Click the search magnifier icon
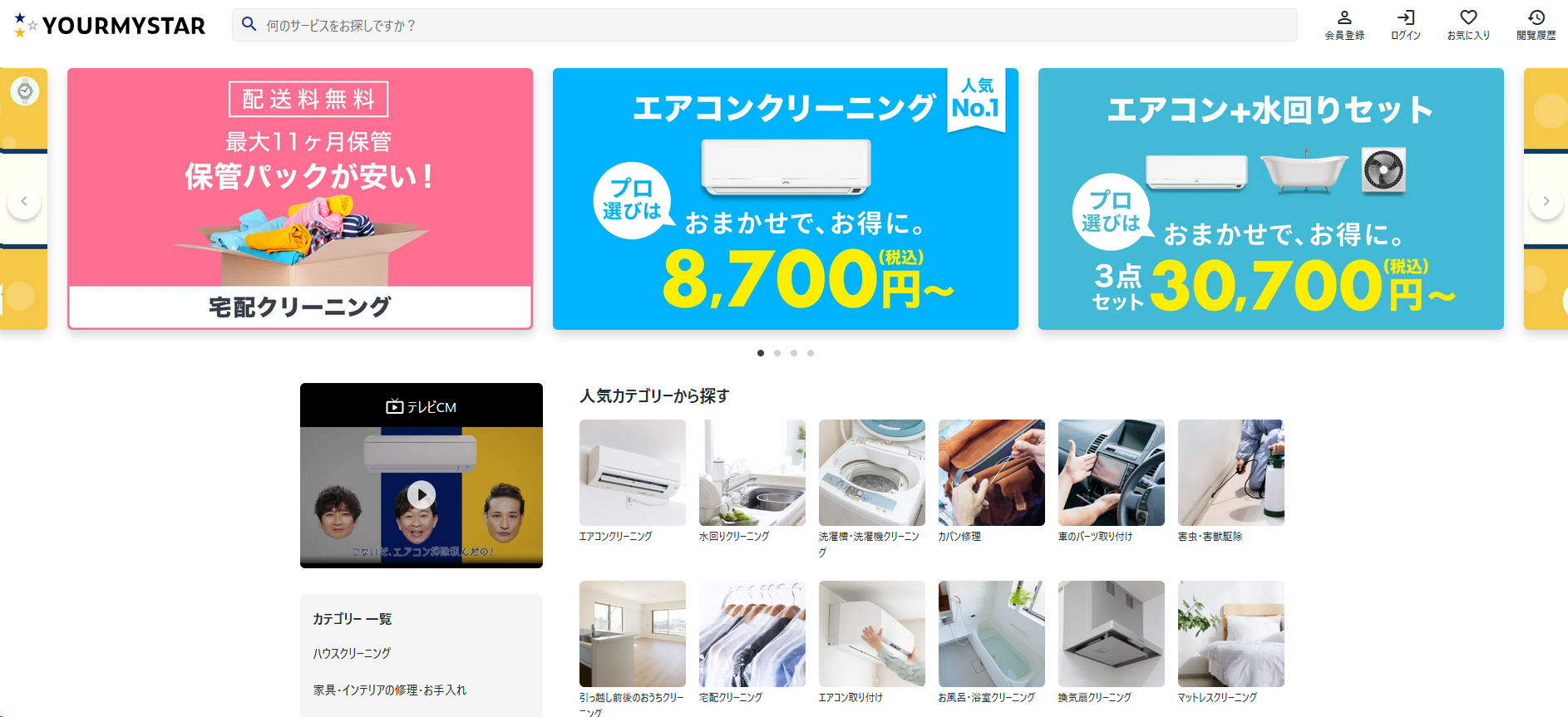The image size is (1568, 717). (x=249, y=25)
